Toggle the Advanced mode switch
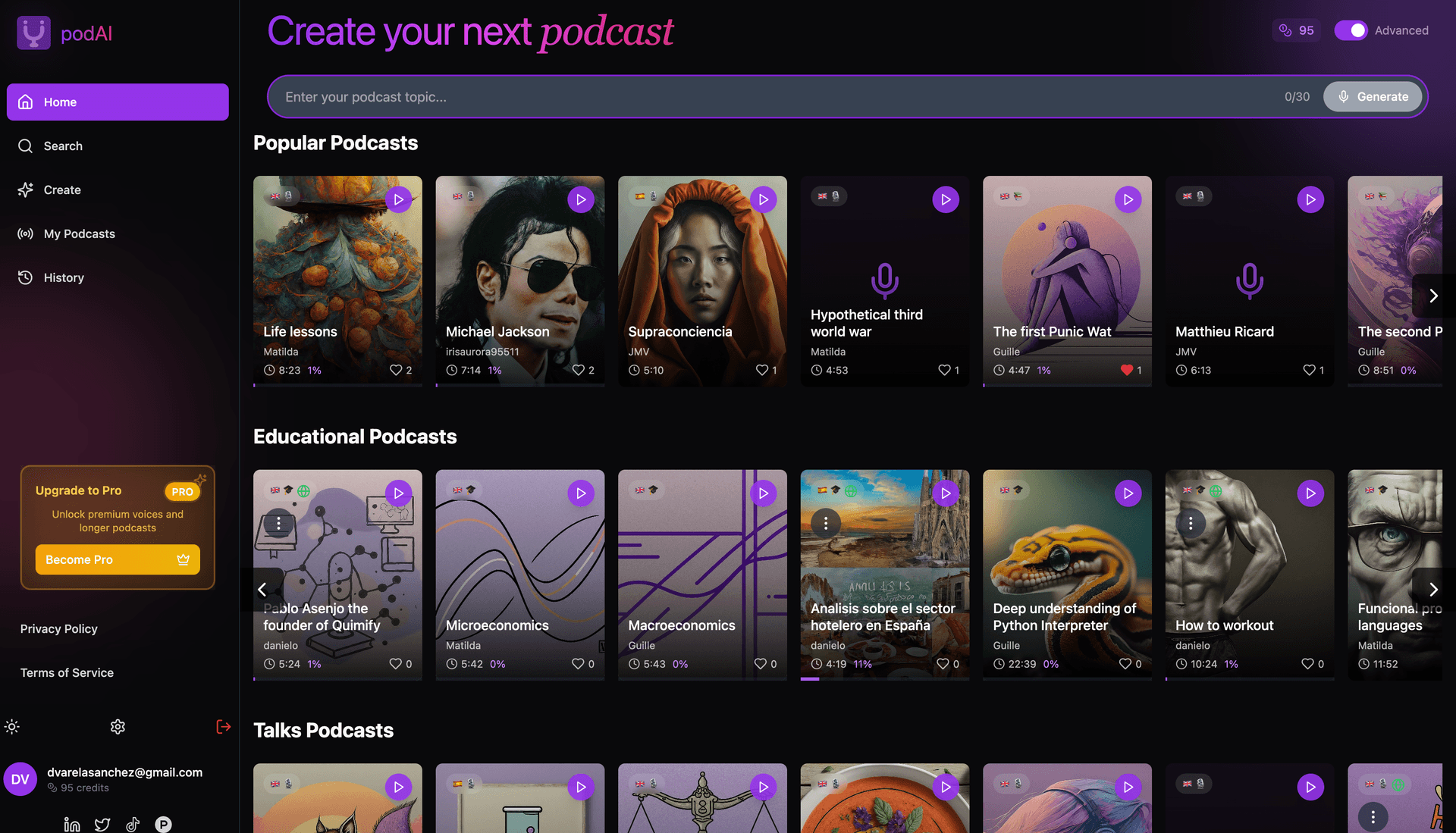1456x833 pixels. coord(1351,30)
